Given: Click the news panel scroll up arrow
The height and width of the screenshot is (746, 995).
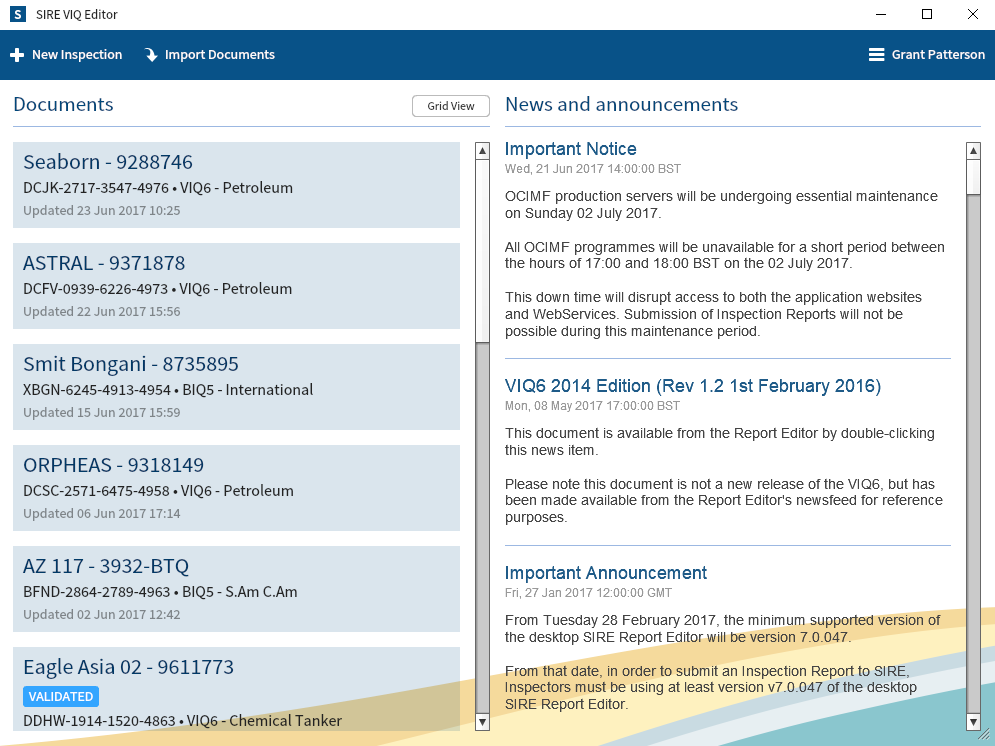Looking at the screenshot, I should click(x=973, y=151).
